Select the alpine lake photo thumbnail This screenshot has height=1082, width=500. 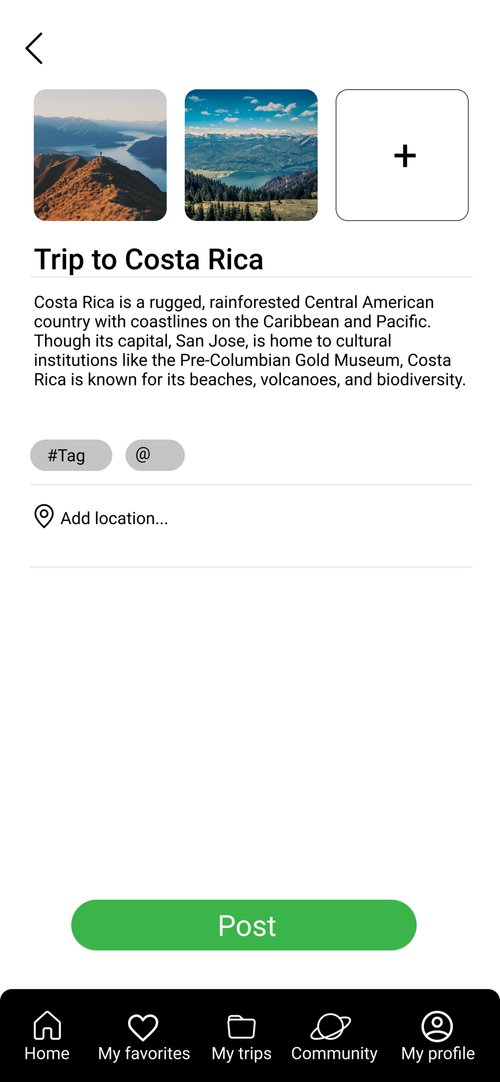coord(251,155)
